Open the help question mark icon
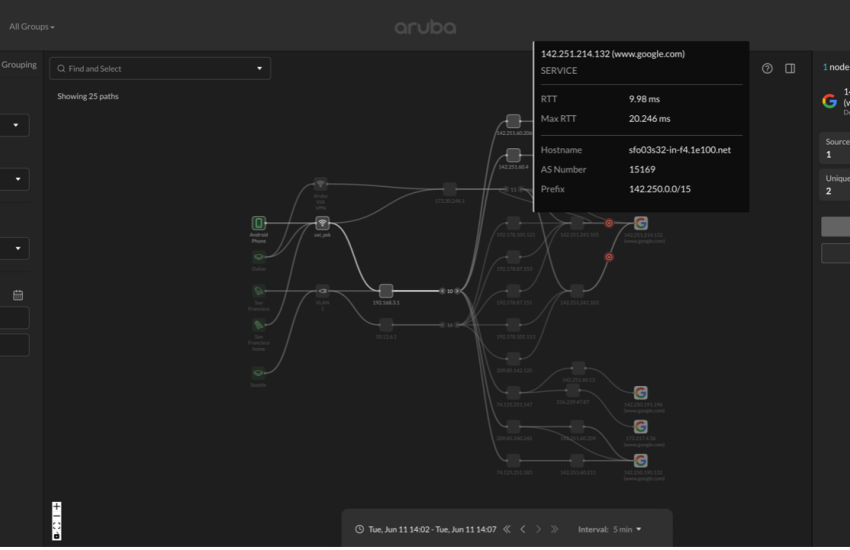 [x=767, y=69]
